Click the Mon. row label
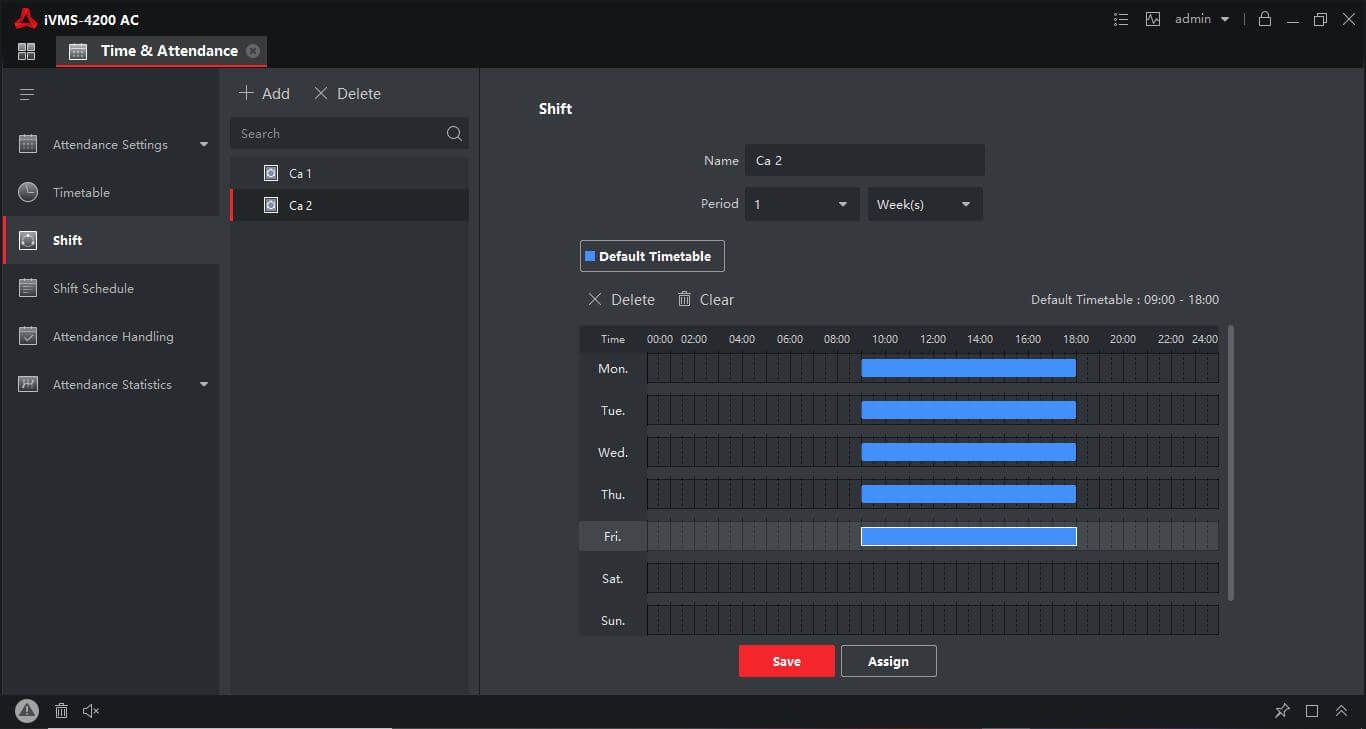Viewport: 1366px width, 729px height. pos(613,368)
